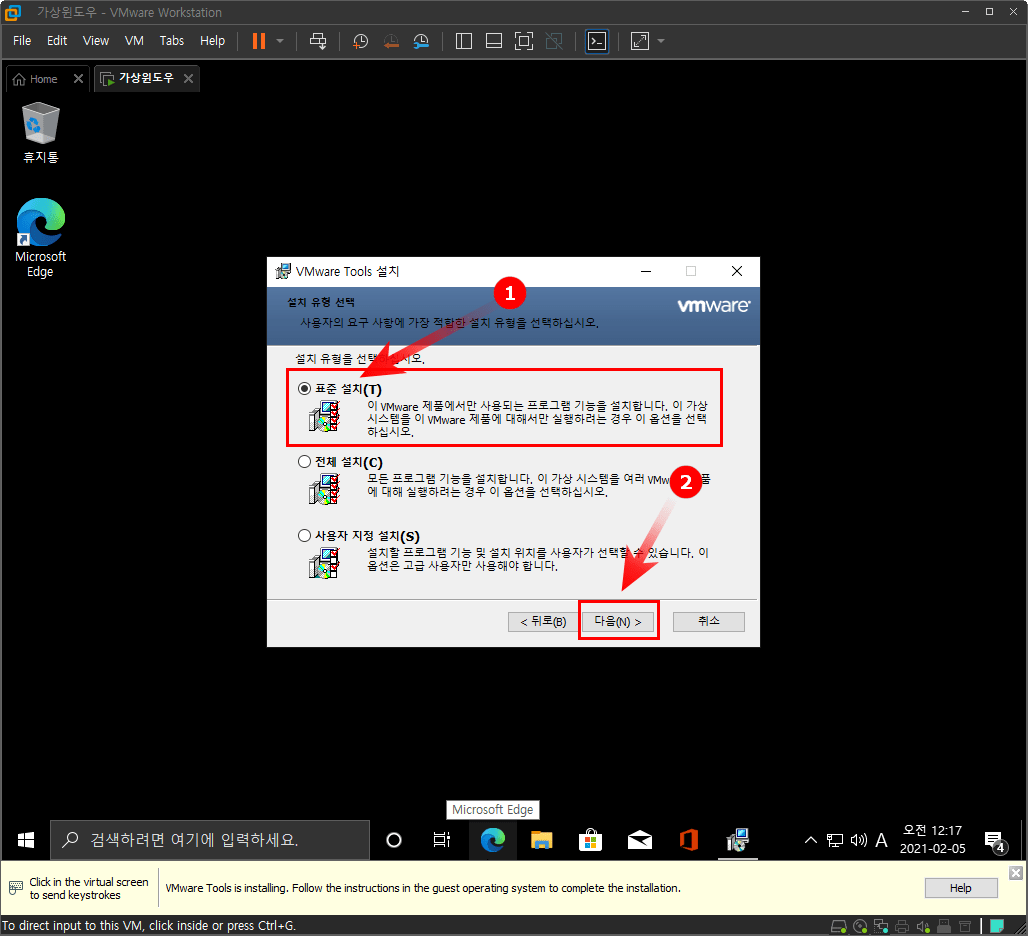Click Help button in notification bar
The image size is (1028, 936).
point(960,888)
